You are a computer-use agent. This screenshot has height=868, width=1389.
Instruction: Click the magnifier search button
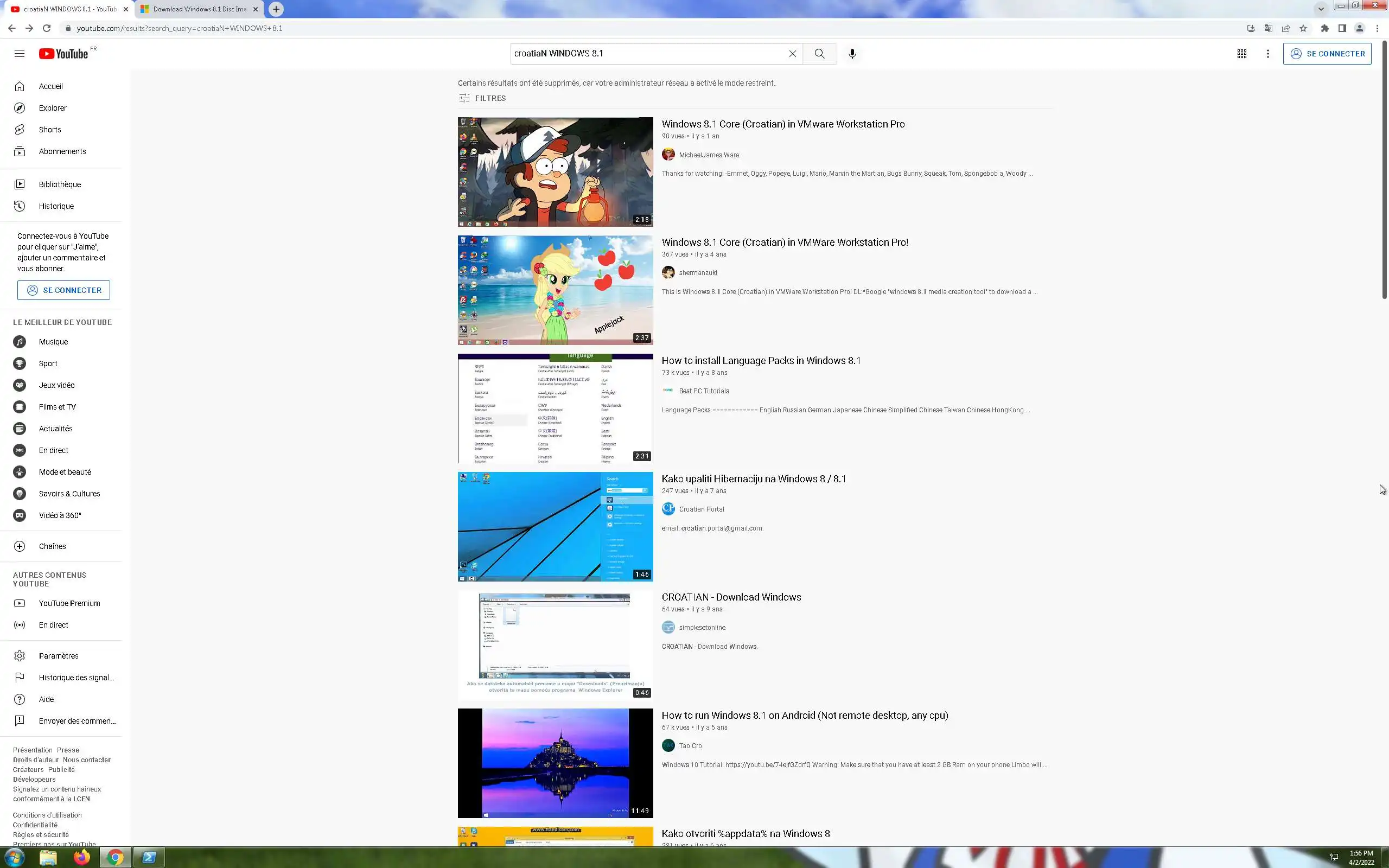tap(819, 53)
